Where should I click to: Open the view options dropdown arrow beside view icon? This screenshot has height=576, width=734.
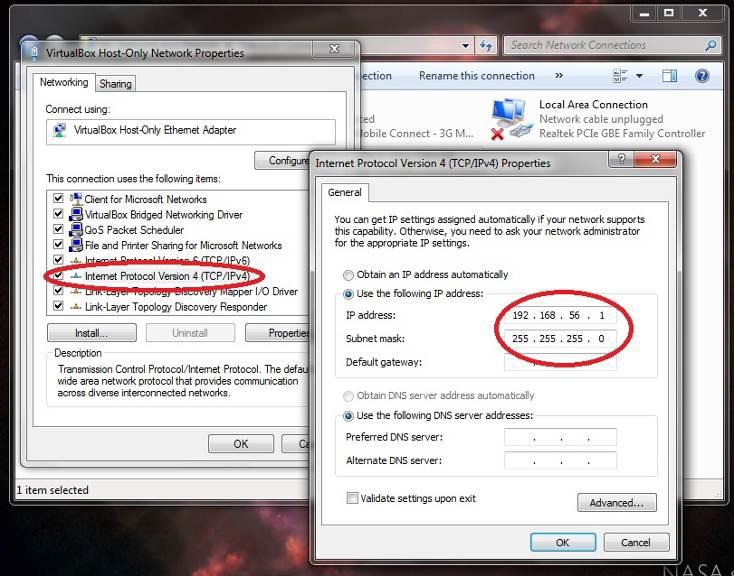pos(639,76)
